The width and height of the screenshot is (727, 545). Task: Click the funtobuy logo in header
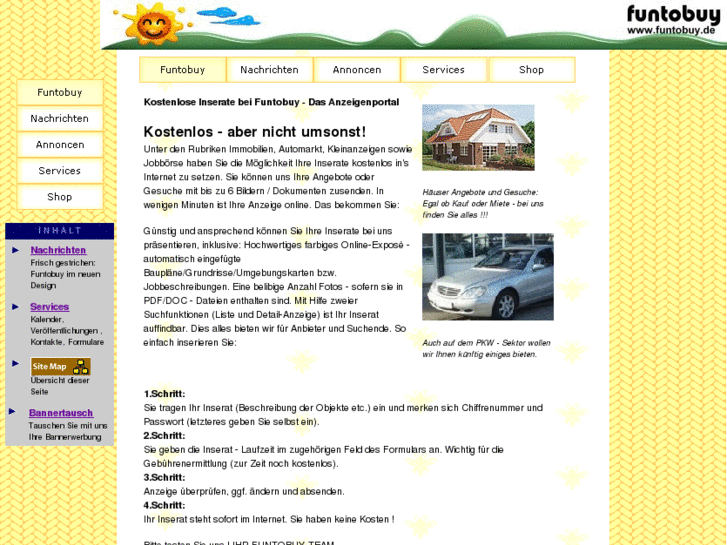pos(673,14)
